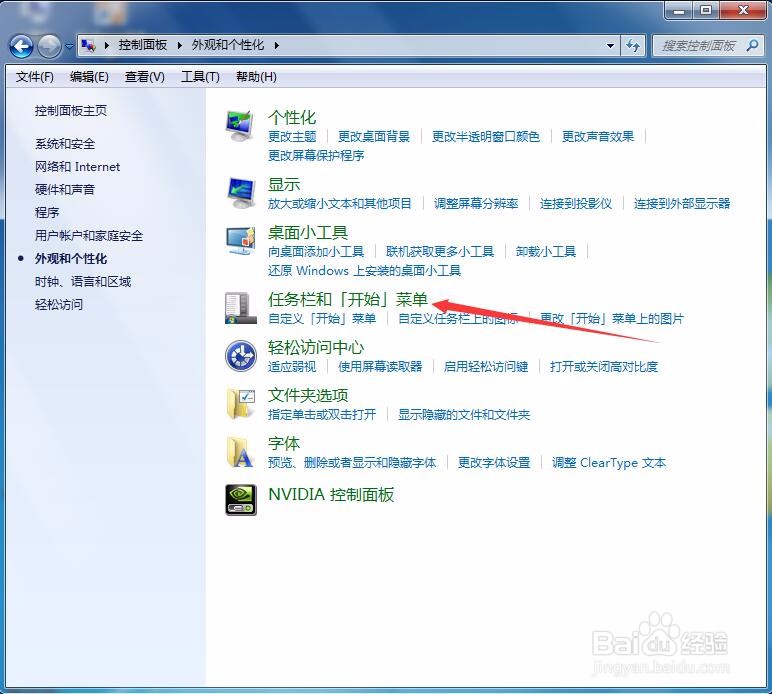Click the 自定义「开始」菜单 link
Viewport: 772px width, 694px height.
click(x=322, y=318)
